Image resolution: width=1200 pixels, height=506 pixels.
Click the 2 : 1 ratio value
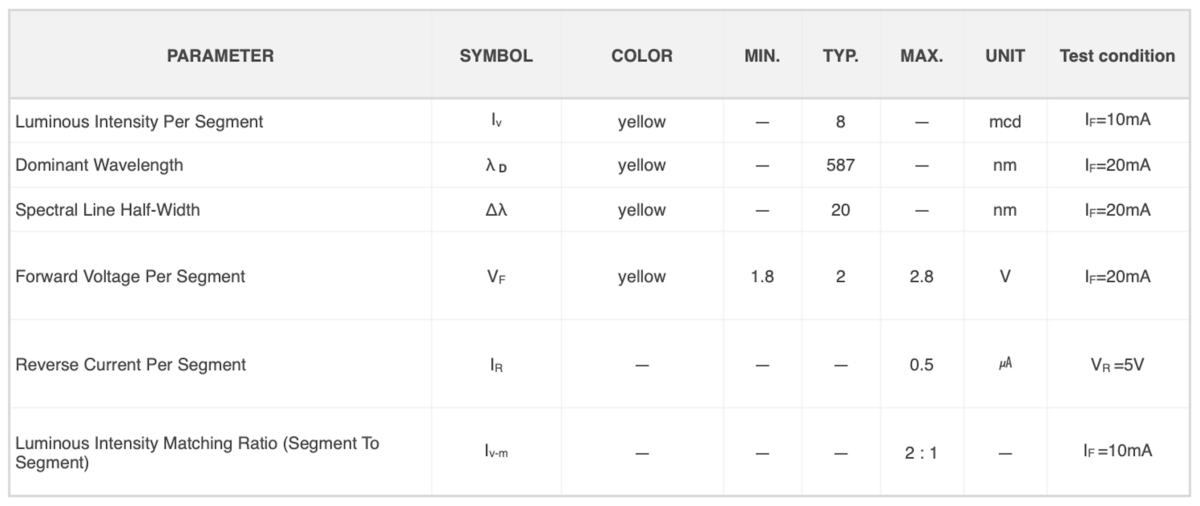(922, 453)
